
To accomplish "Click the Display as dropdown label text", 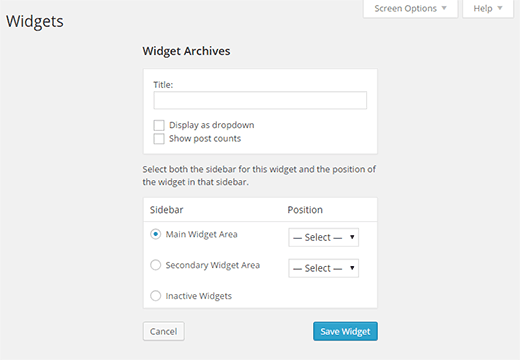I will coord(212,125).
